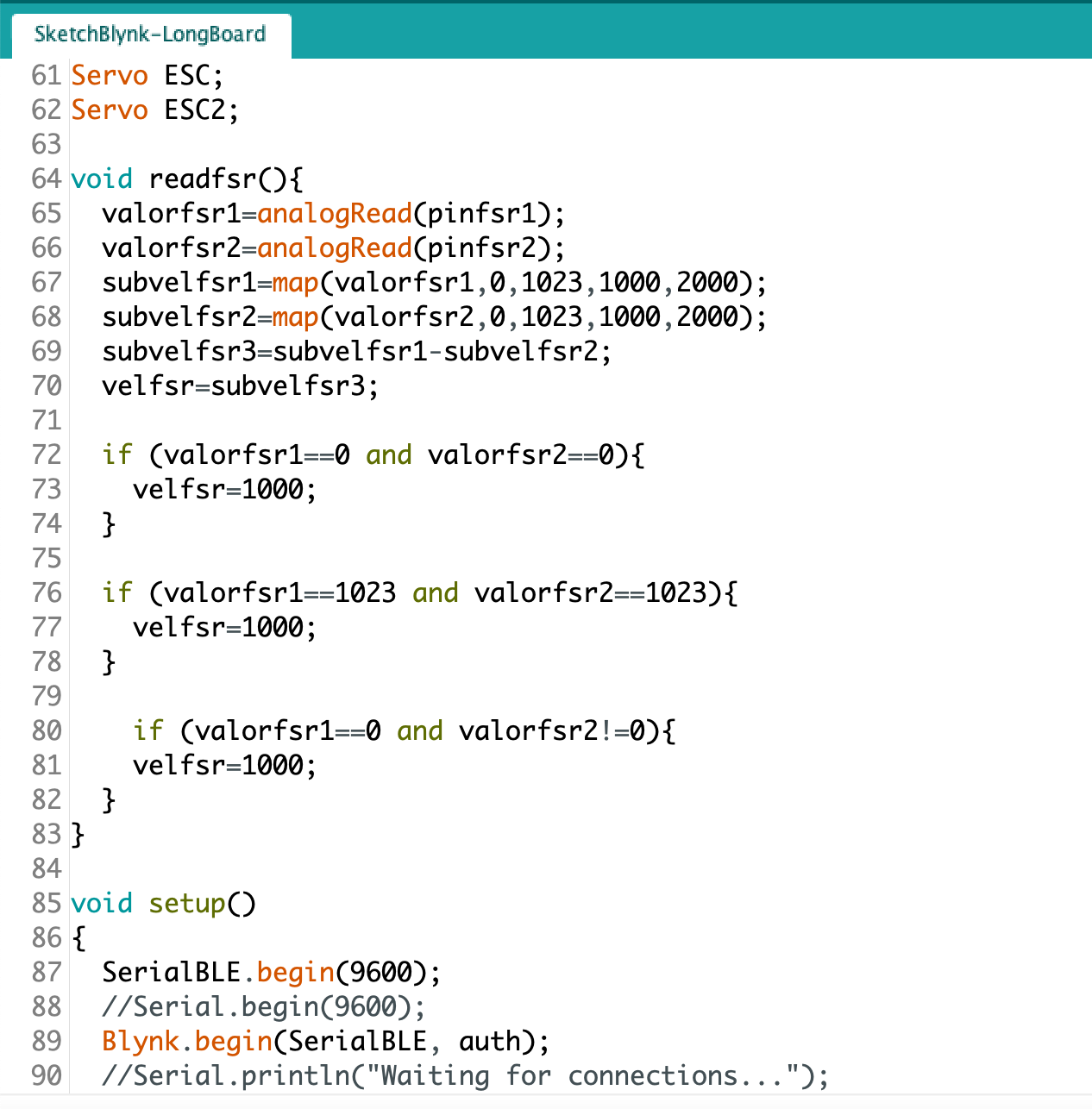
Task: Click closing brace on line 78
Action: click(x=109, y=662)
